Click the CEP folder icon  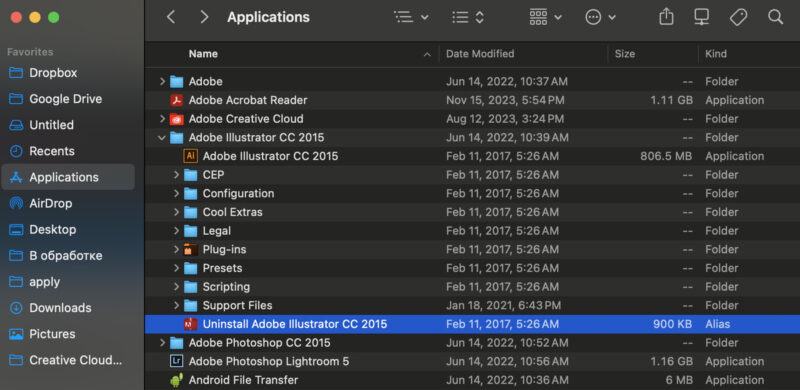(190, 175)
